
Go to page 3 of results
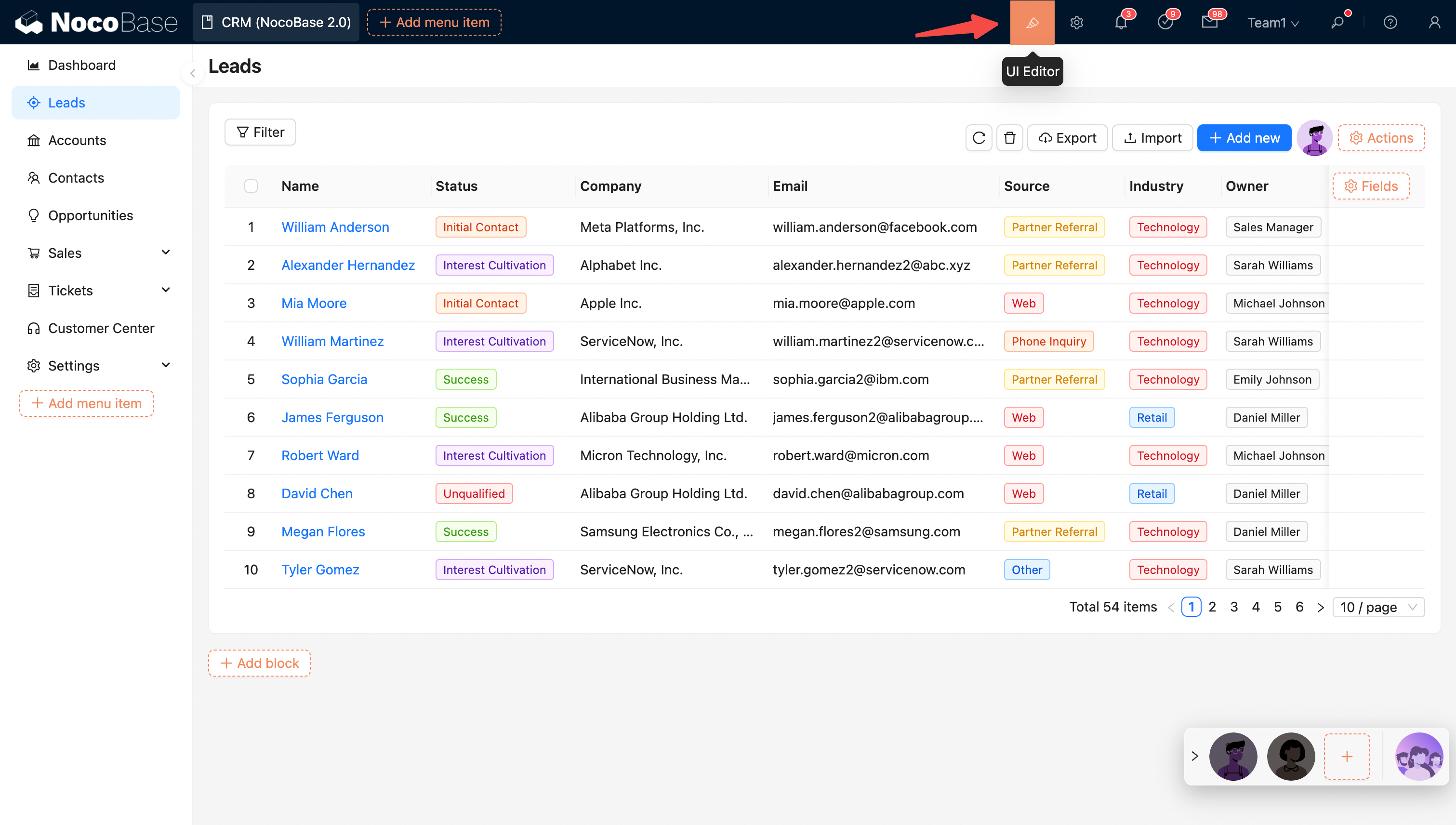(x=1233, y=607)
